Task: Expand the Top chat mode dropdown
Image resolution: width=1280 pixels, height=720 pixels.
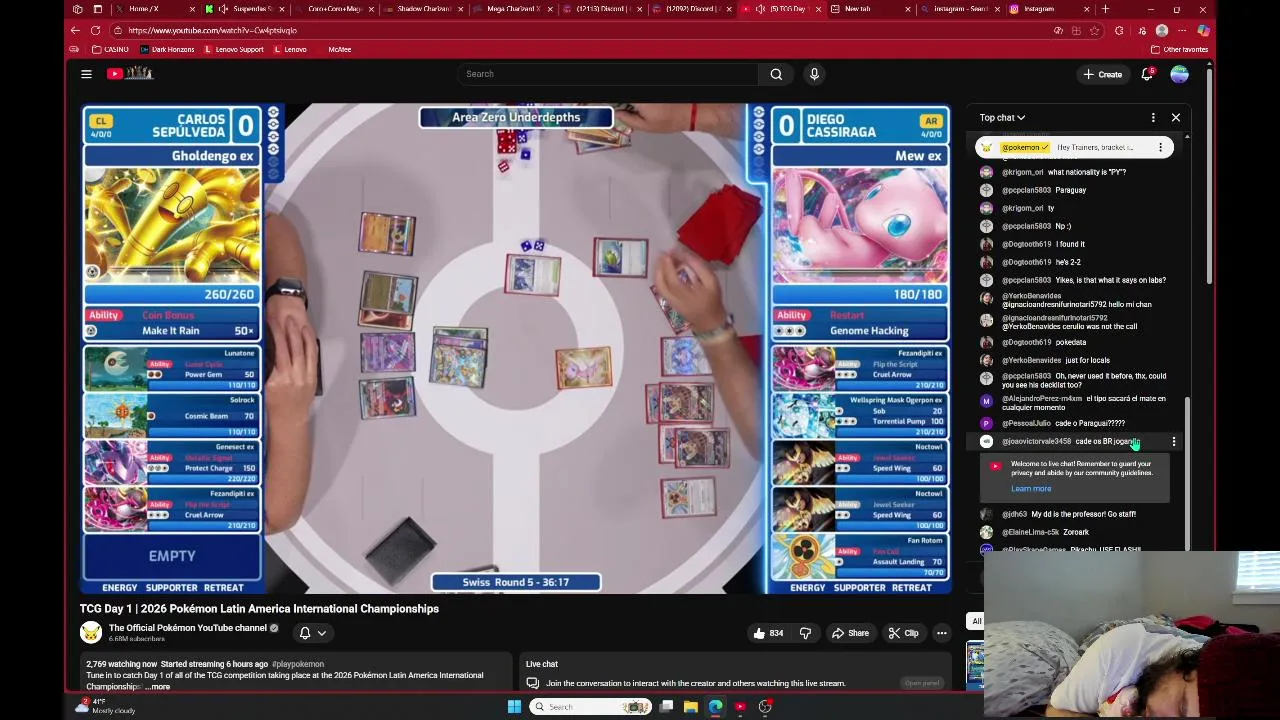Action: point(1002,118)
